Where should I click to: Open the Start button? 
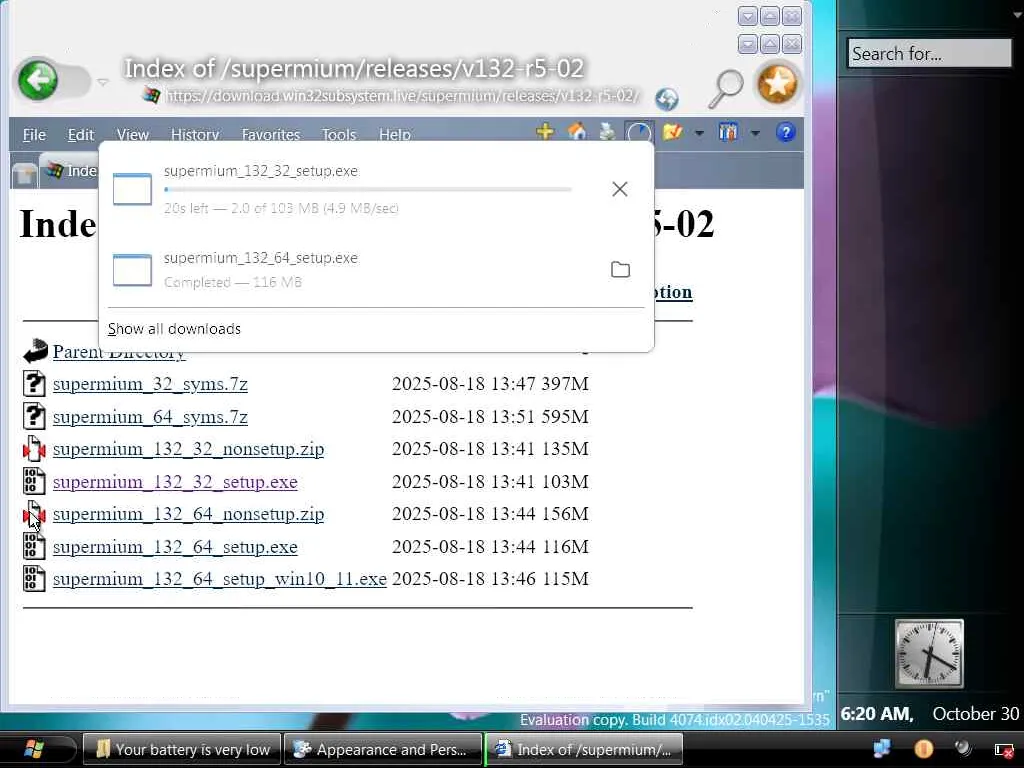[x=34, y=749]
